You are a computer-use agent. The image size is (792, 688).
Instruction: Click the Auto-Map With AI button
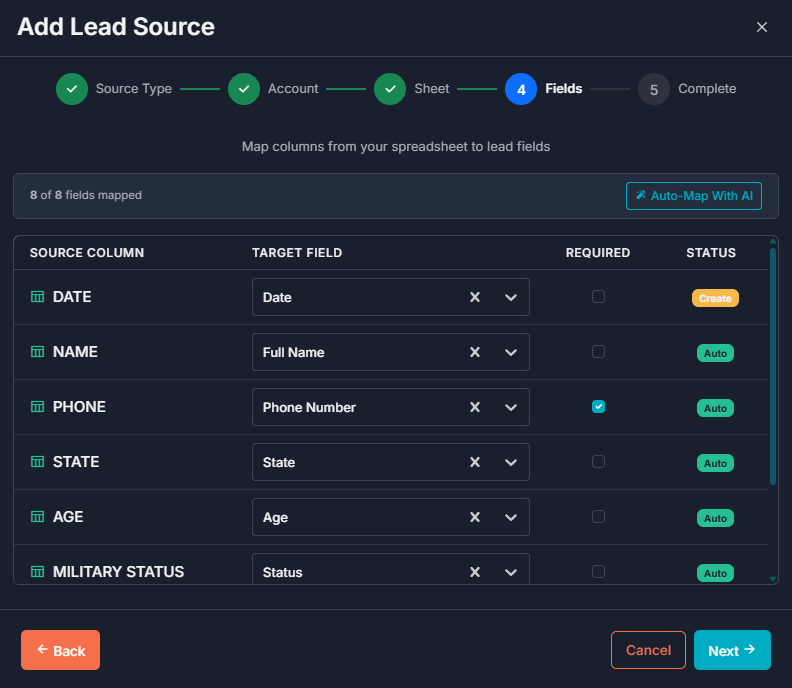694,196
